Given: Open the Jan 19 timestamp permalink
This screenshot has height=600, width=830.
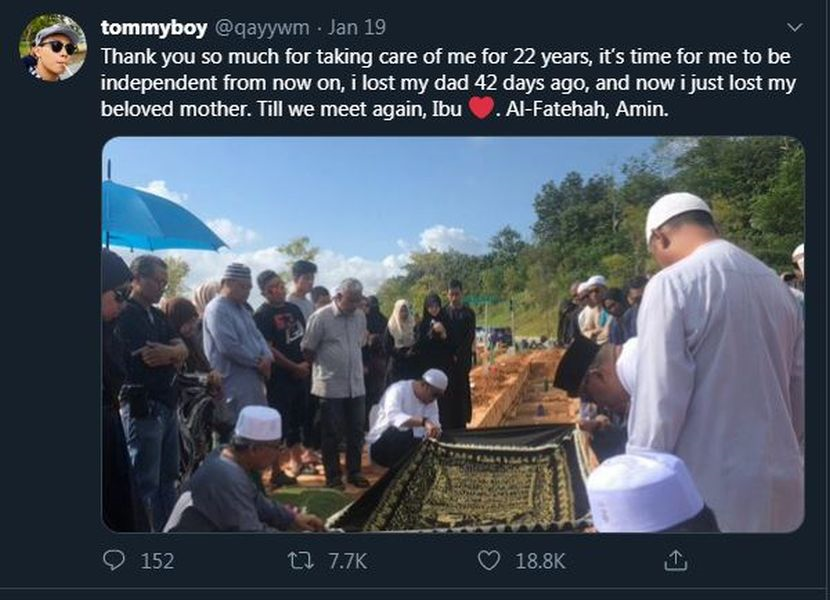Looking at the screenshot, I should [x=356, y=28].
